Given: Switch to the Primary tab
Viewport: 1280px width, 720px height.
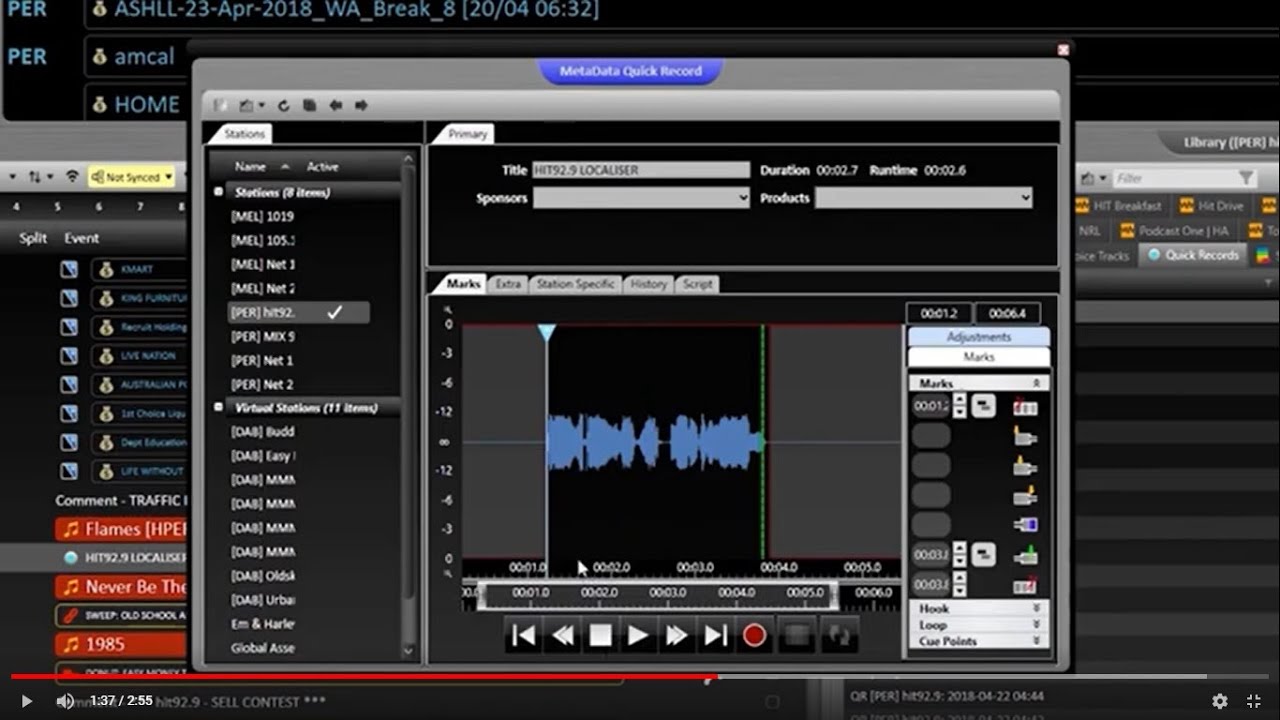Looking at the screenshot, I should [467, 133].
